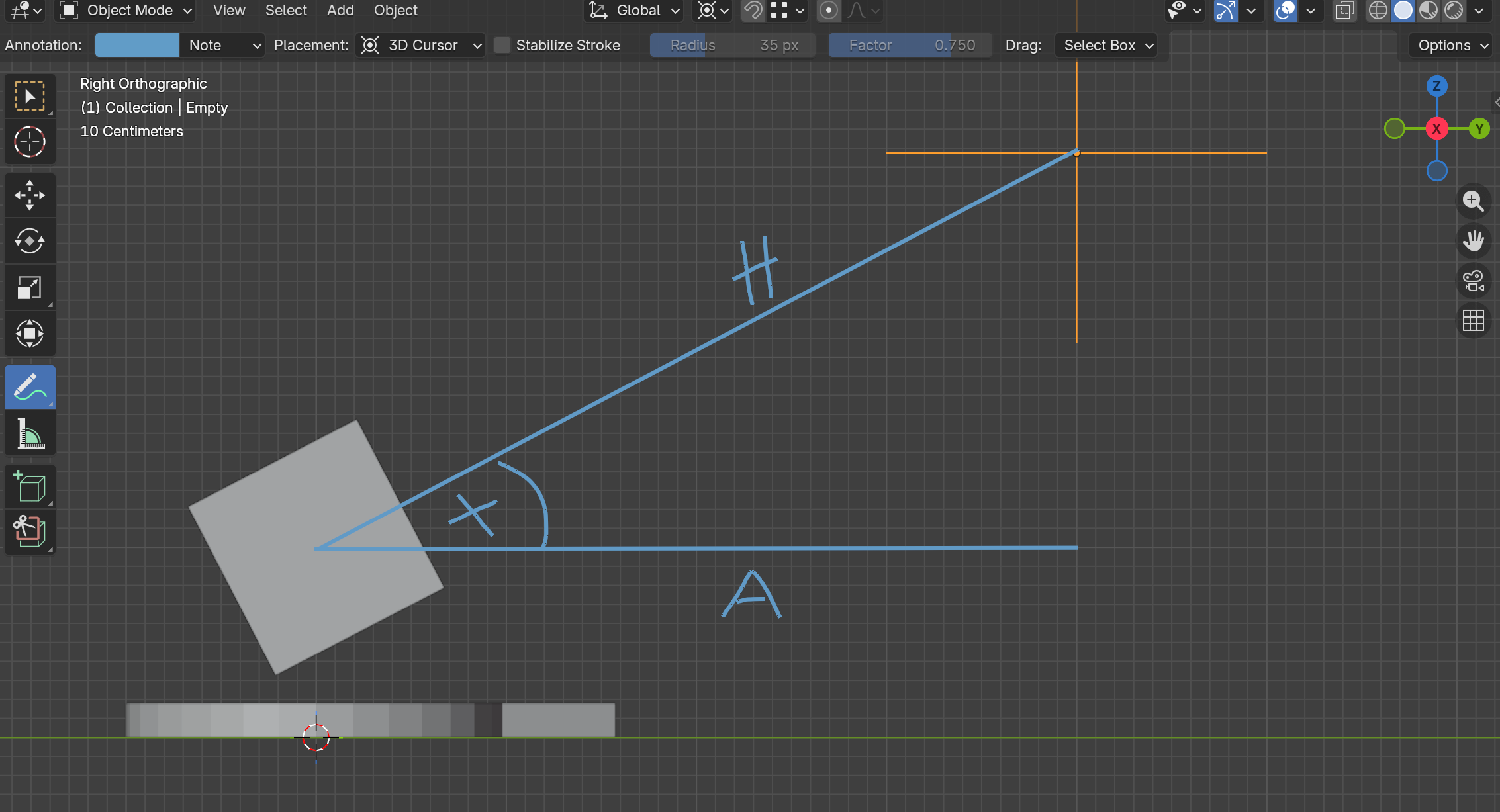Switch orthographic/perspective with the grid icon
The width and height of the screenshot is (1500, 812).
[x=1474, y=320]
